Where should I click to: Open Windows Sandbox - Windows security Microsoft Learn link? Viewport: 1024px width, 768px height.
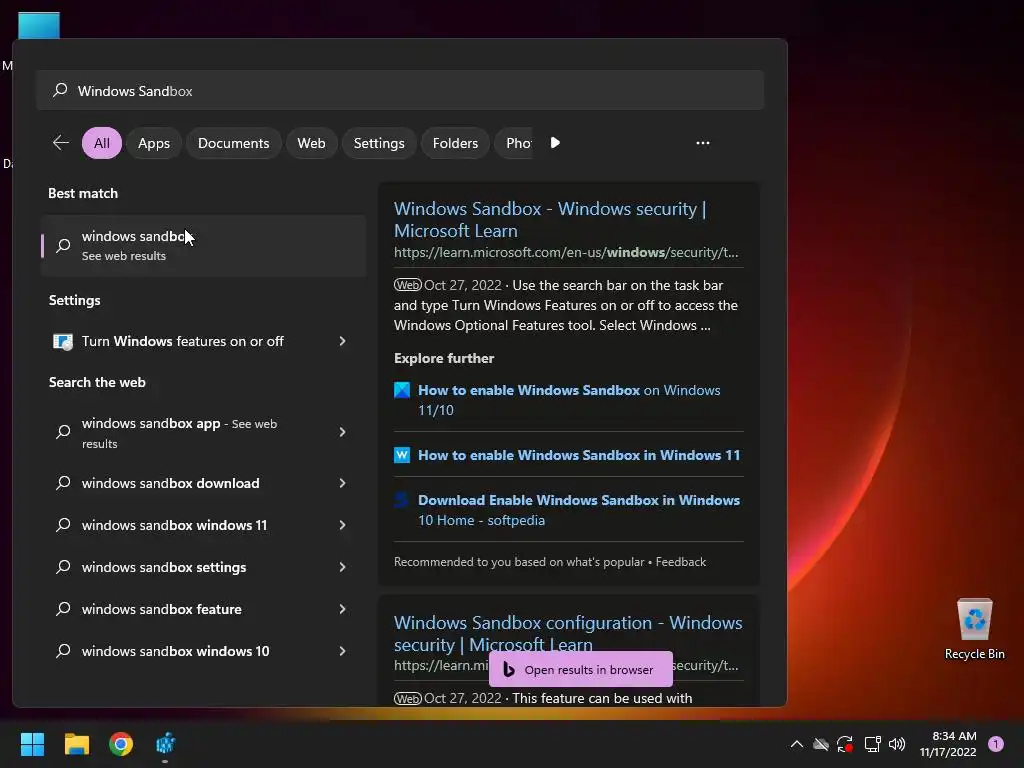pos(550,219)
